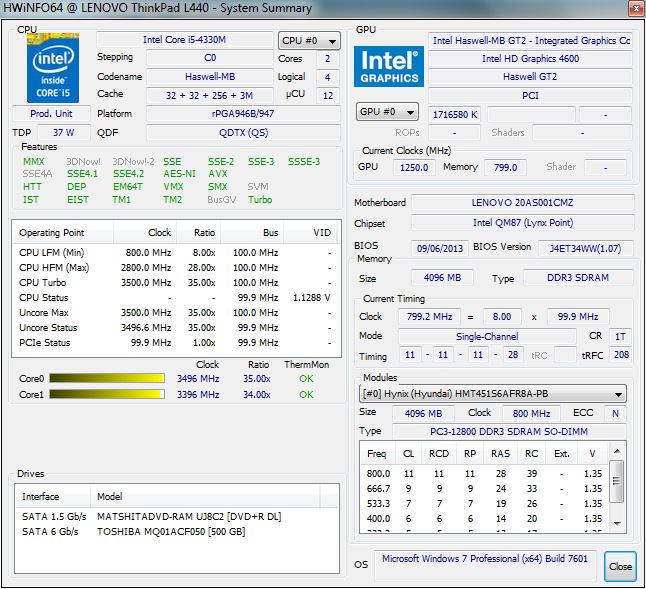Click the Stepping C0 field

click(x=210, y=58)
